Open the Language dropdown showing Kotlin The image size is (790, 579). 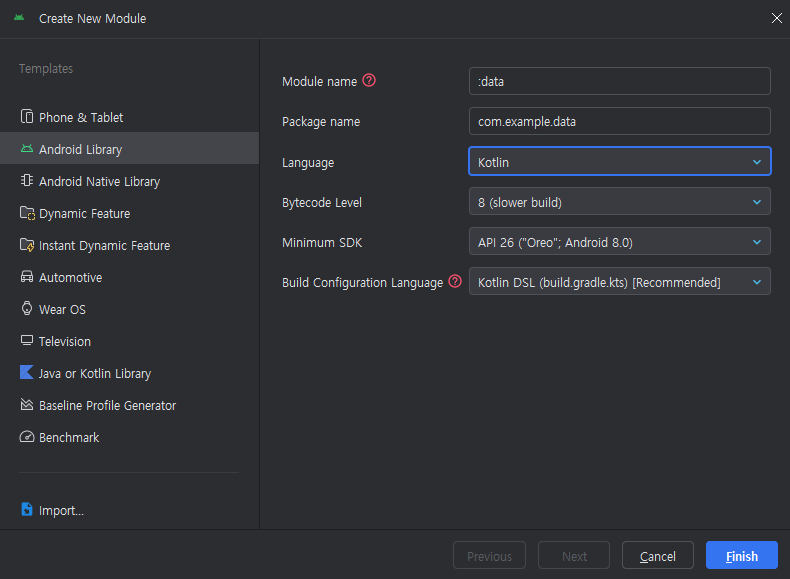pos(620,161)
